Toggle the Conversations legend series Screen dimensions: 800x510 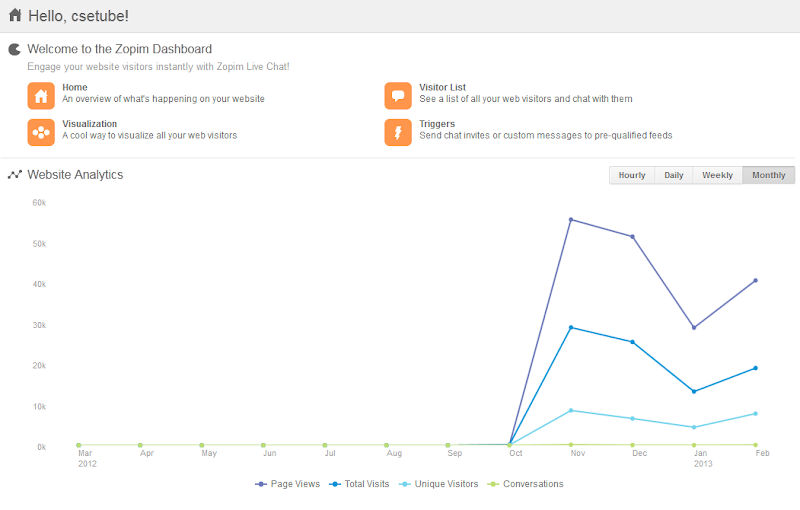pos(526,484)
